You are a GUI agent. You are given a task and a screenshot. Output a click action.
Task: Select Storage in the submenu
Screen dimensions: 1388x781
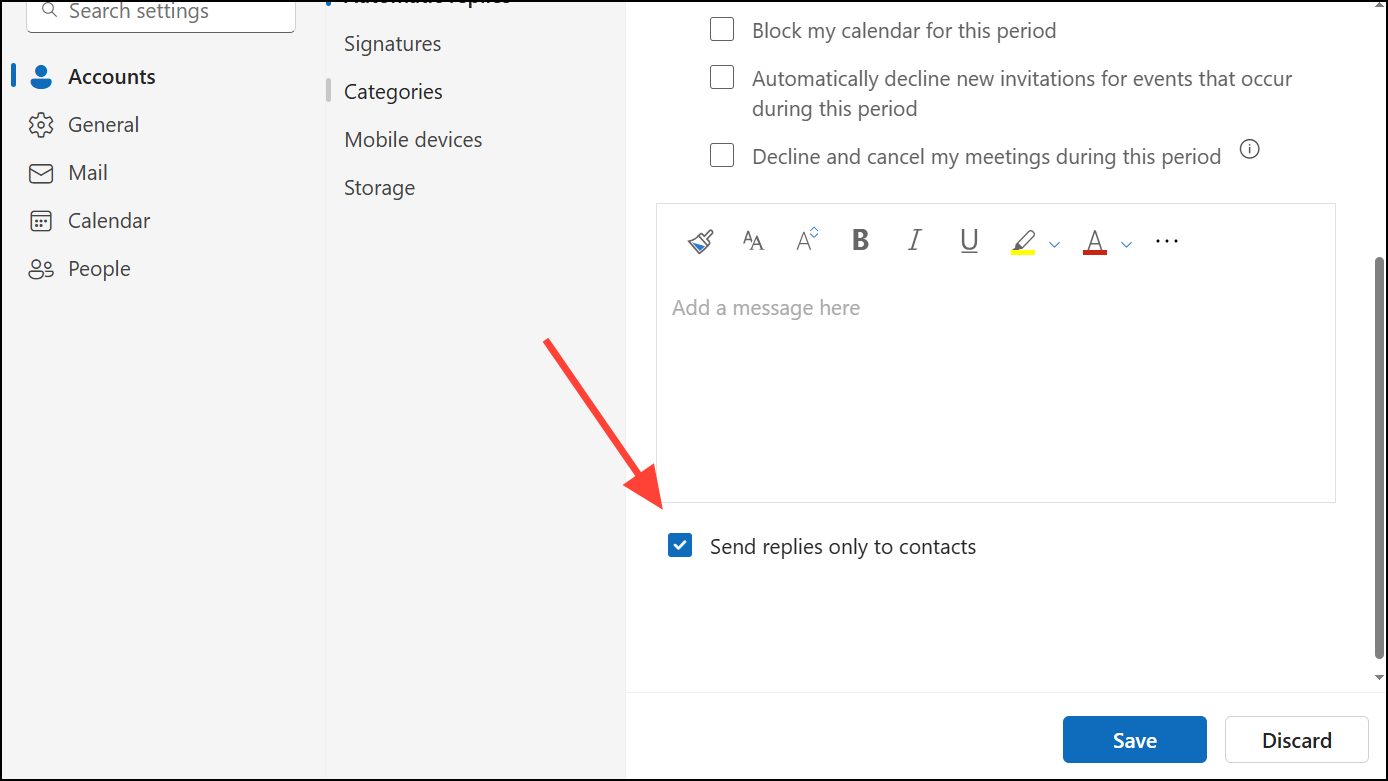(x=380, y=188)
